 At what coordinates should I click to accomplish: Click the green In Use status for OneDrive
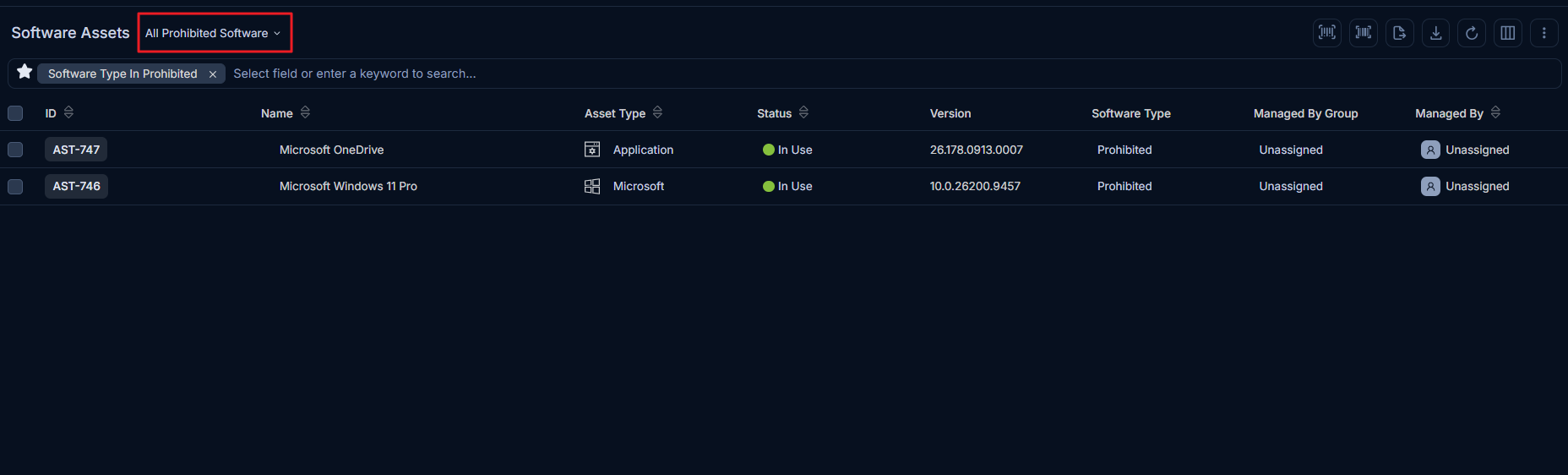coord(787,150)
